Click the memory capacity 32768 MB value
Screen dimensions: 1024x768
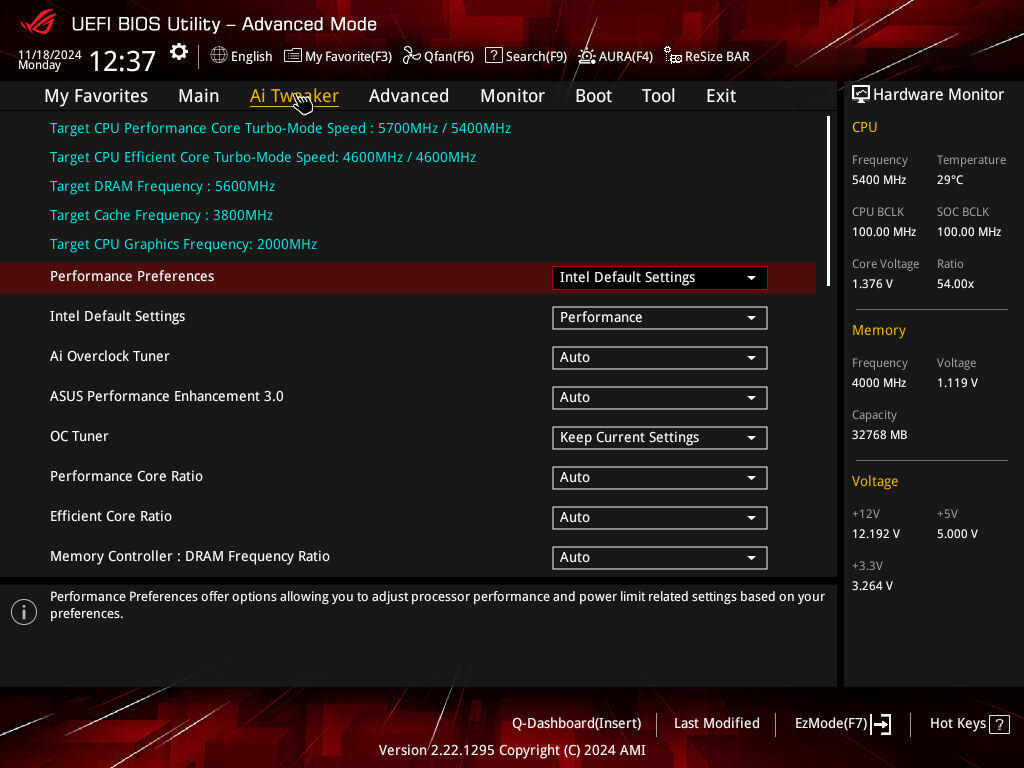point(879,435)
